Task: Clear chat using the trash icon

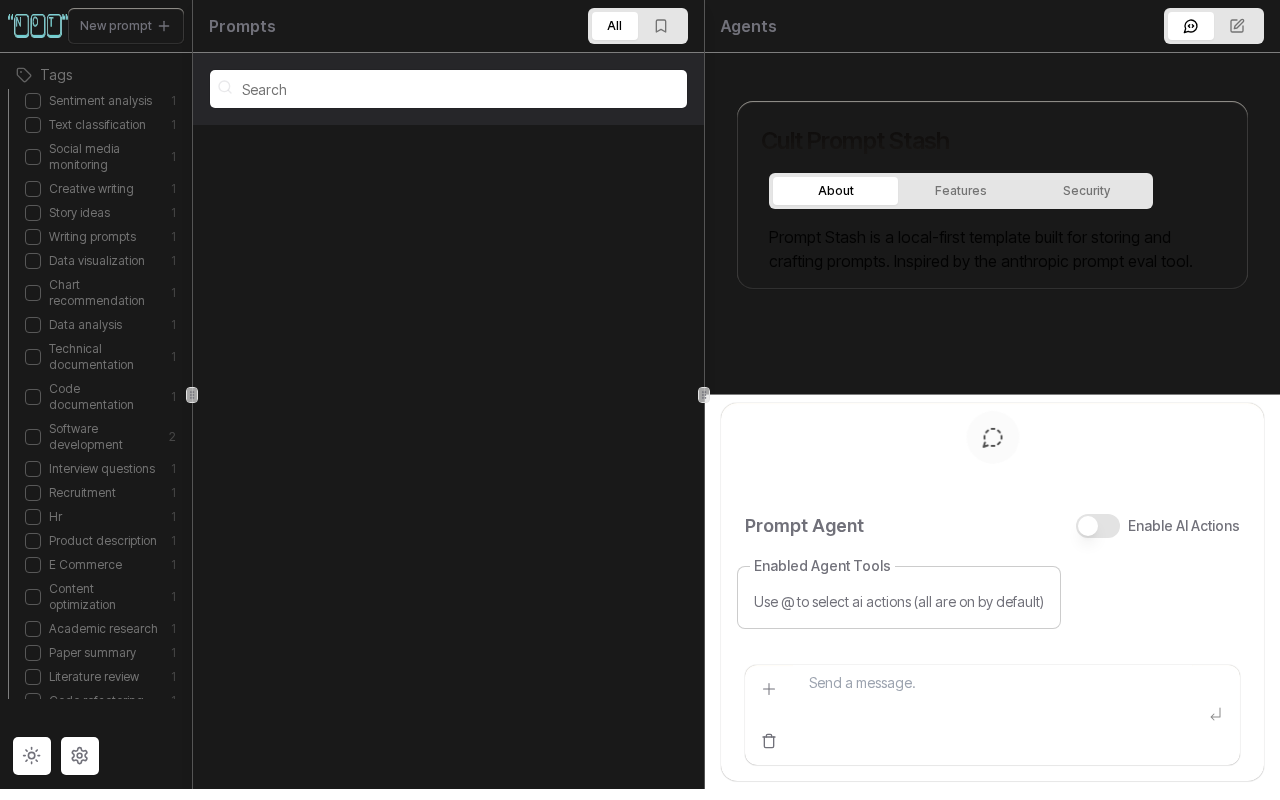Action: pyautogui.click(x=769, y=741)
